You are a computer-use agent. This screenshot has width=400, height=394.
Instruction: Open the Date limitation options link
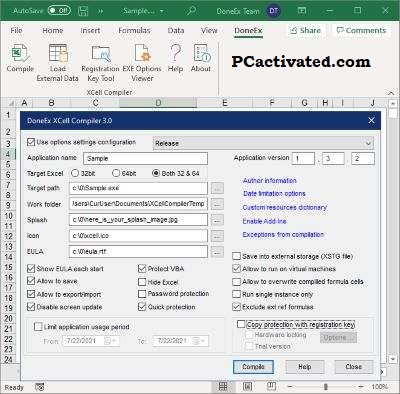274,194
